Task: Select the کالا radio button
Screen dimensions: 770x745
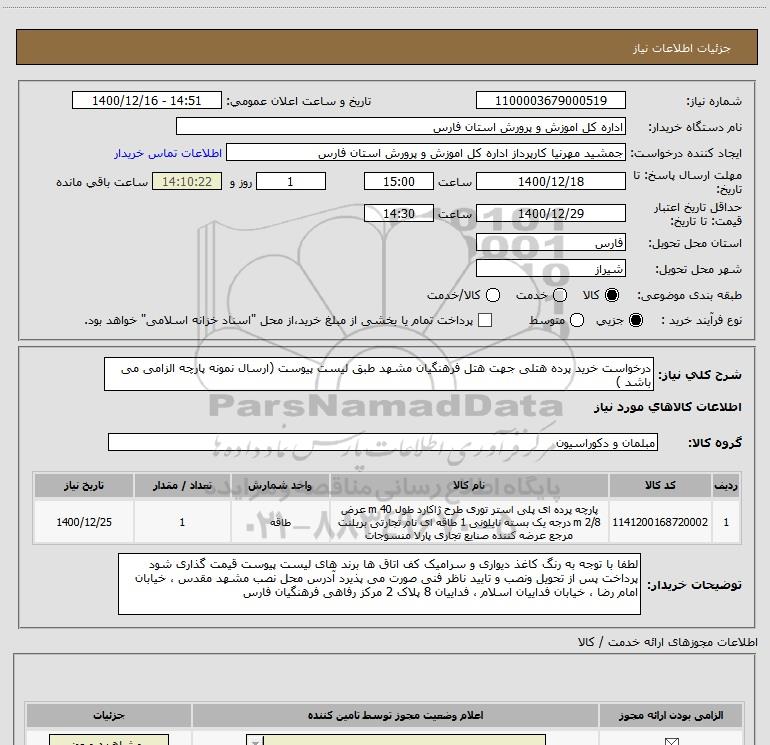Action: point(612,295)
